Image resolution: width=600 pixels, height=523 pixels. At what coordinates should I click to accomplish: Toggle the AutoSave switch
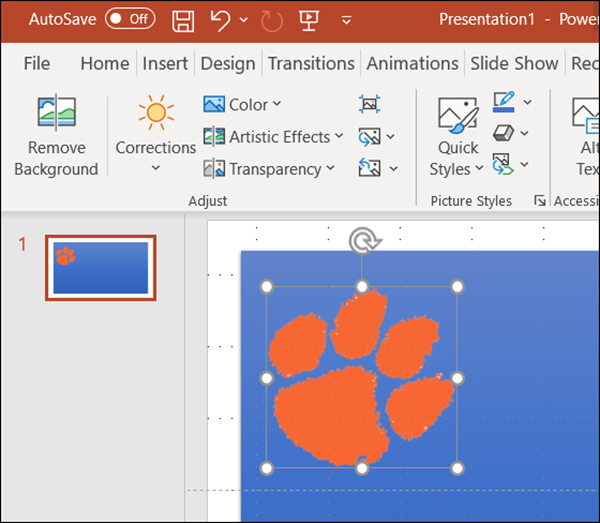pyautogui.click(x=130, y=19)
